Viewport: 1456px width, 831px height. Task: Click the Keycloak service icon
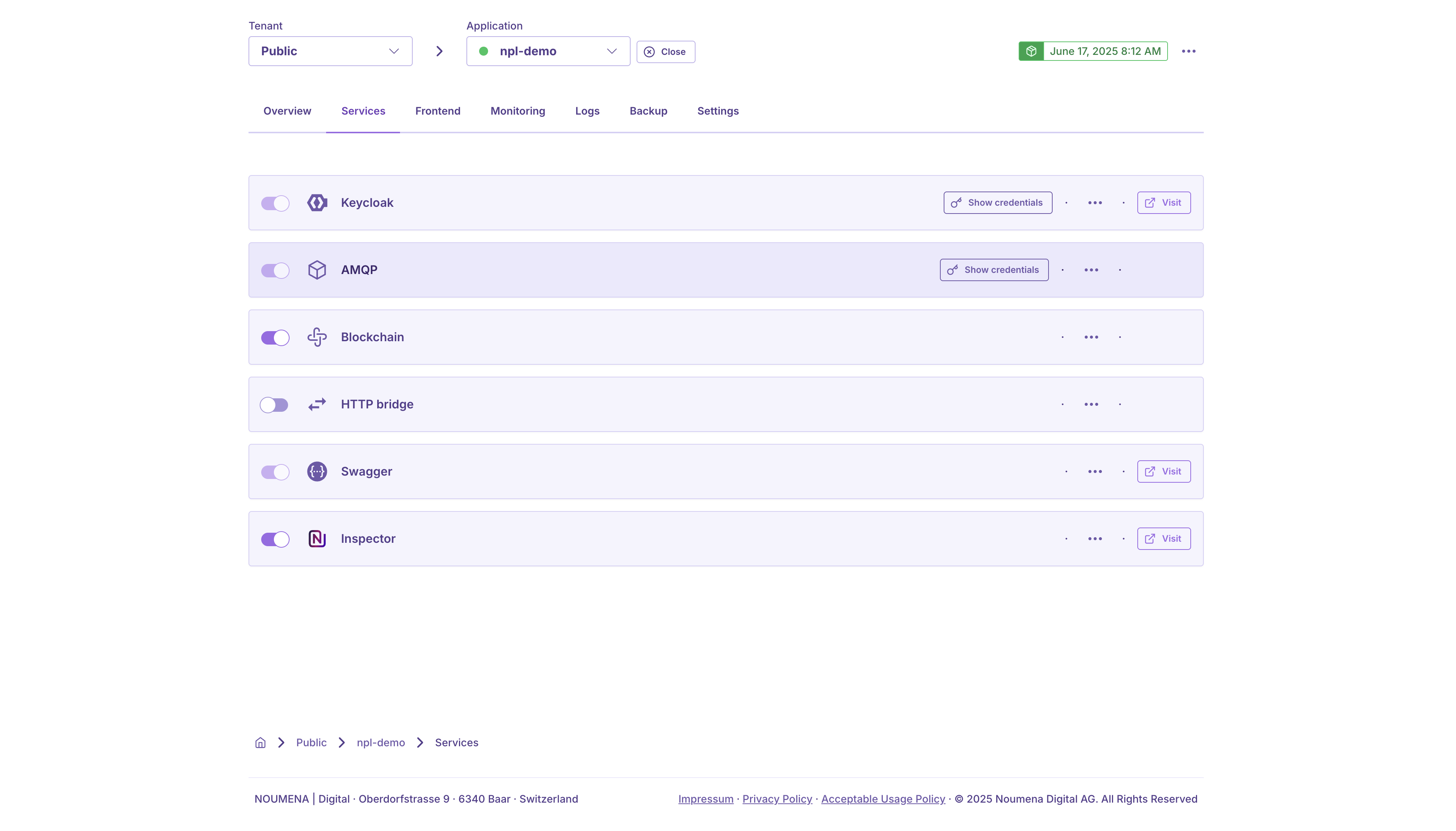(x=316, y=203)
